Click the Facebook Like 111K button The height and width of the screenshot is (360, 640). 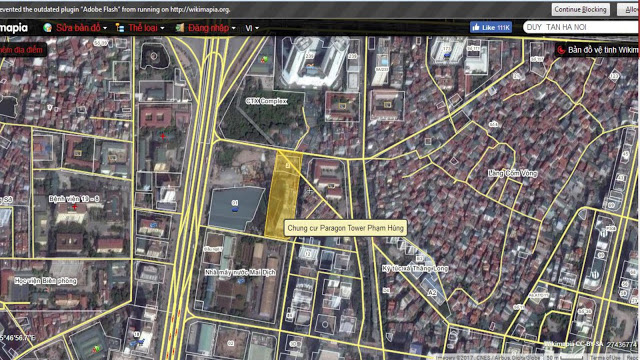pyautogui.click(x=491, y=27)
